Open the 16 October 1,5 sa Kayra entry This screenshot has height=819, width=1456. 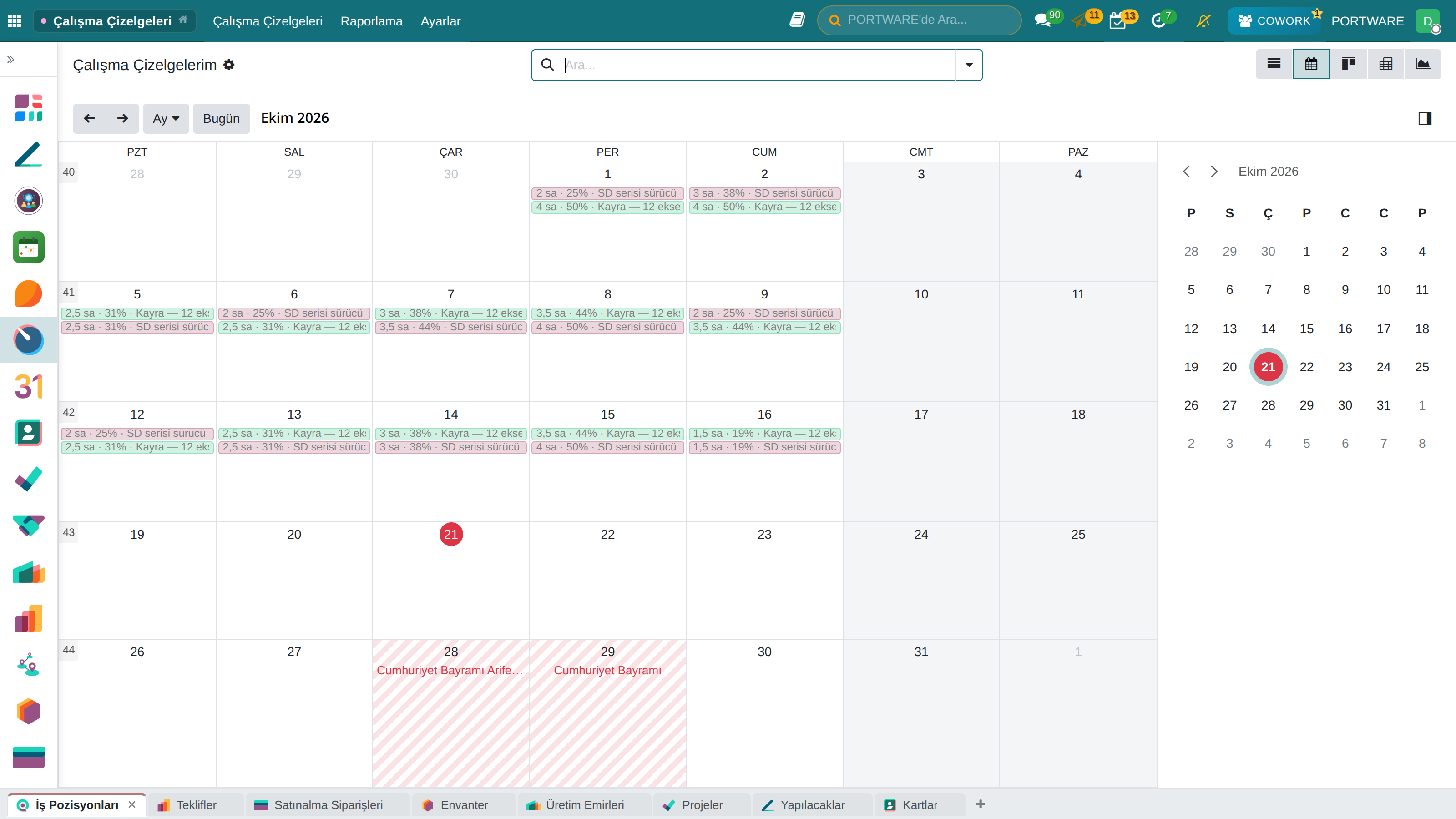[764, 434]
